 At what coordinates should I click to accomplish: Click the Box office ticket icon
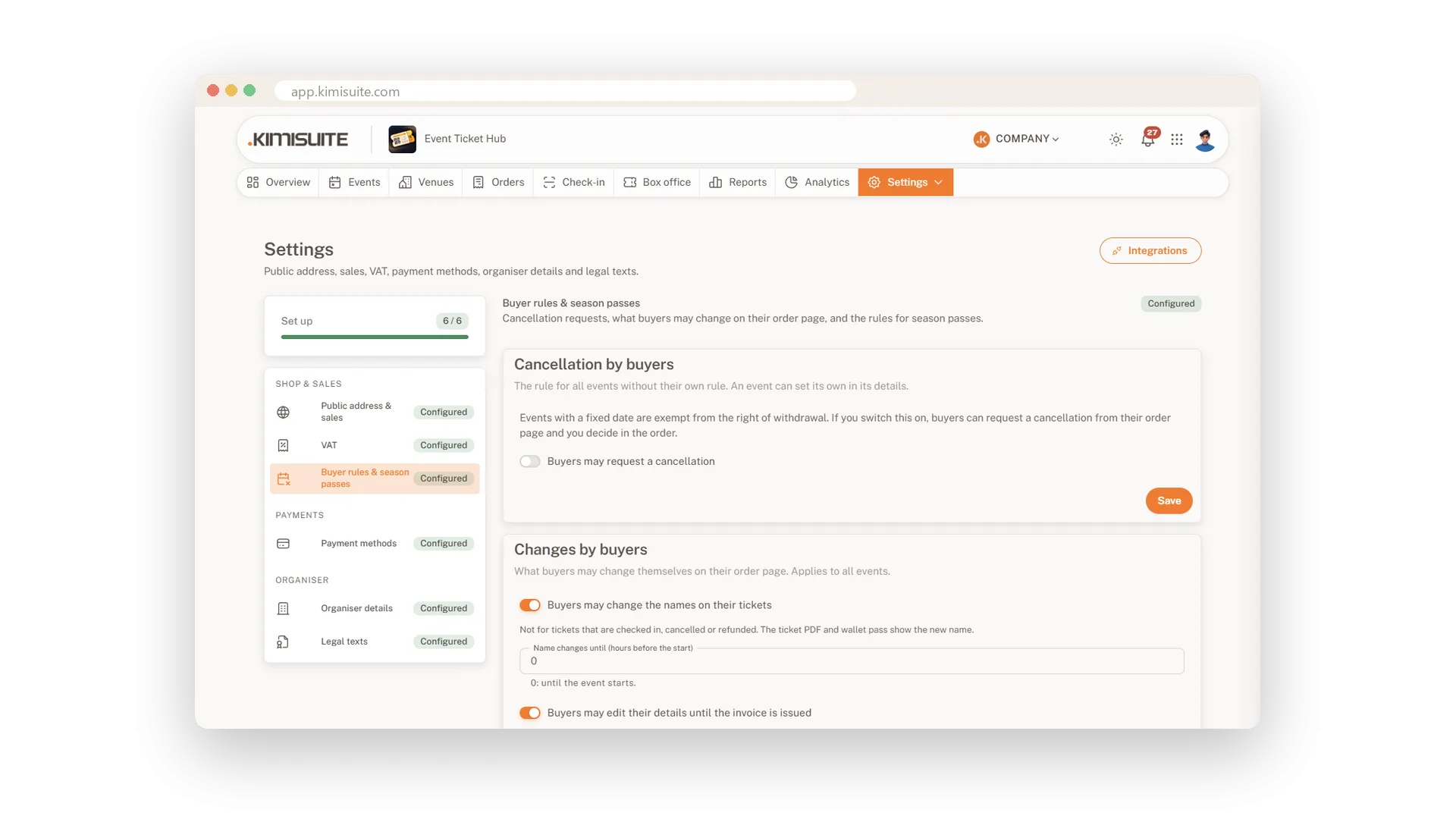coord(629,183)
